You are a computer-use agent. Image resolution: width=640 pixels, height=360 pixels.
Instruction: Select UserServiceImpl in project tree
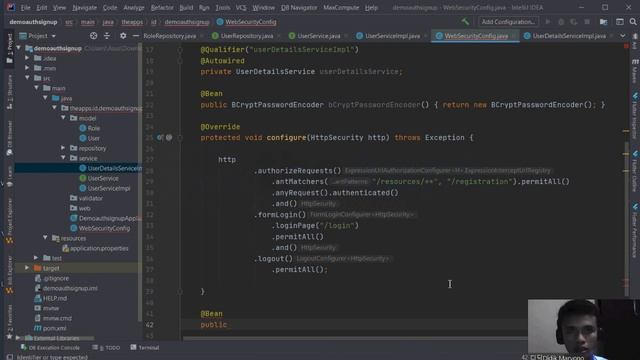pos(109,188)
